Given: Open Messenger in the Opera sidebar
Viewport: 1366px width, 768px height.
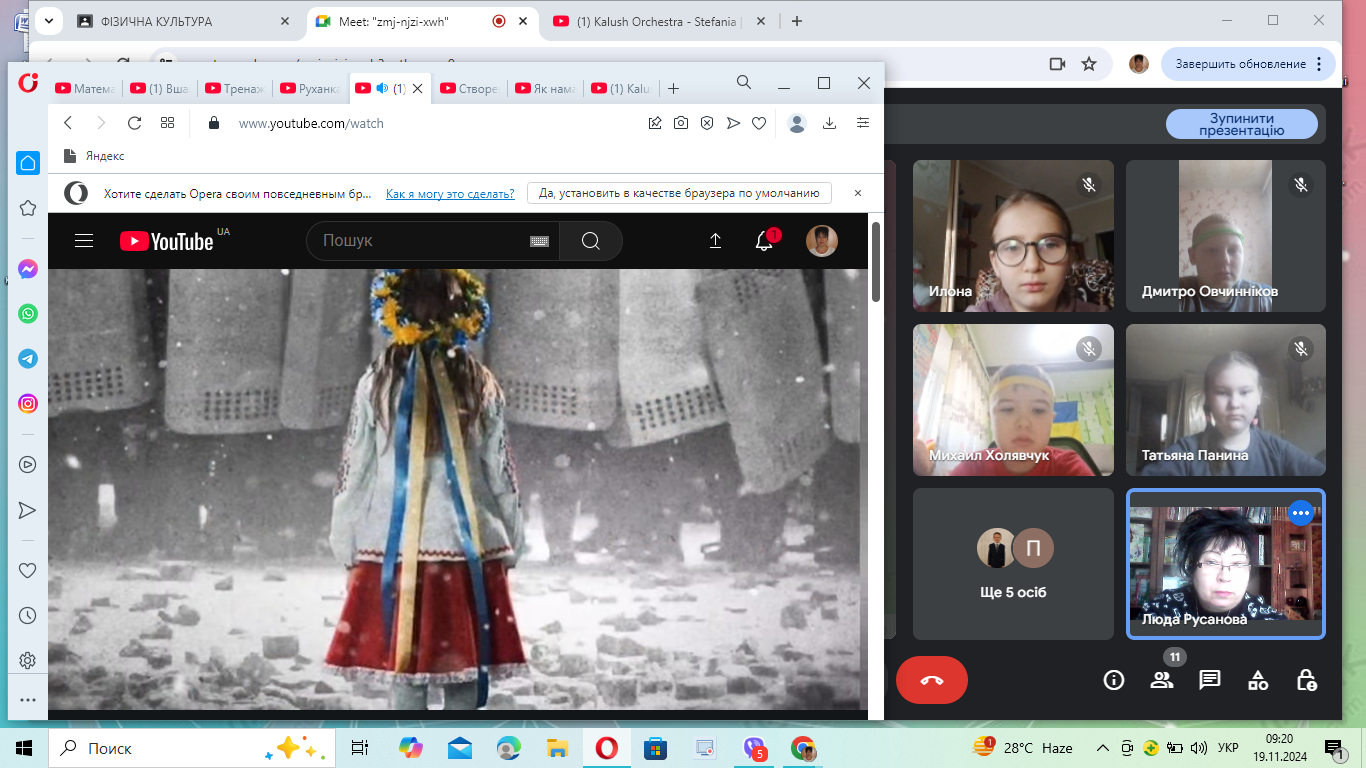Looking at the screenshot, I should coord(28,269).
